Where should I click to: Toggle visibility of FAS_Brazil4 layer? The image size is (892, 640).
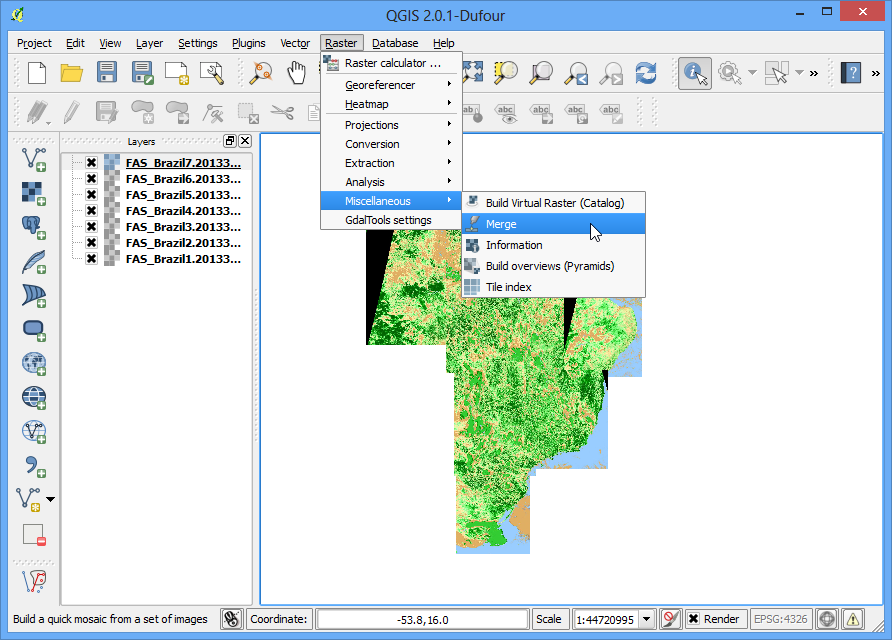(91, 210)
